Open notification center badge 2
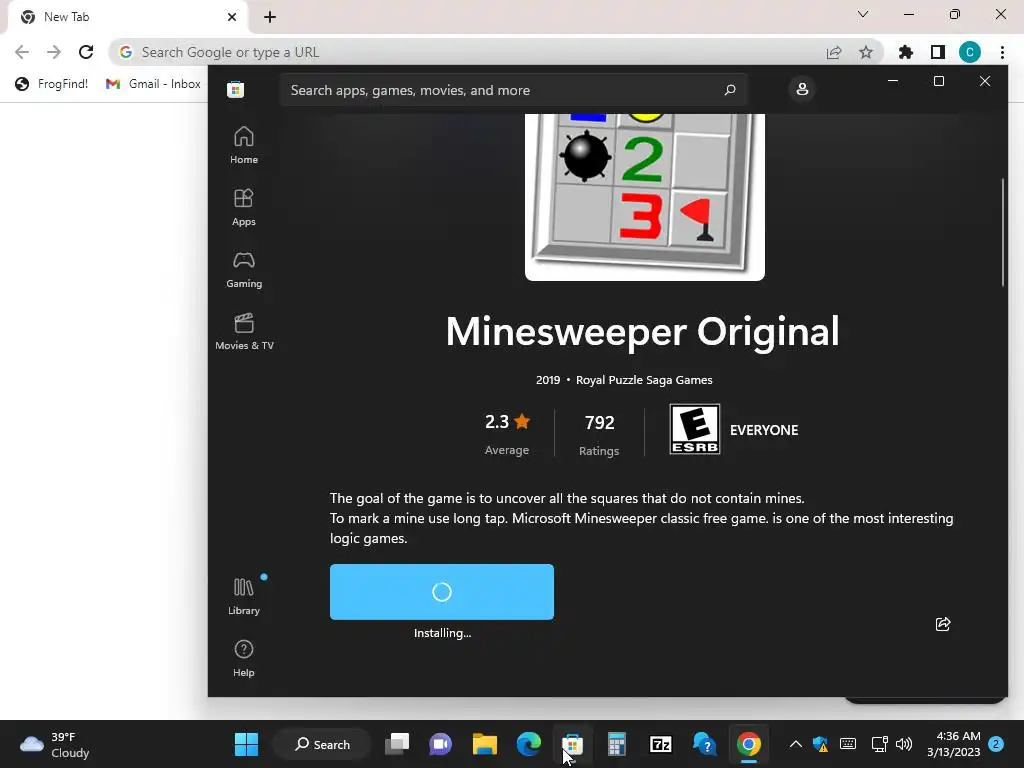Viewport: 1024px width, 768px height. click(996, 744)
